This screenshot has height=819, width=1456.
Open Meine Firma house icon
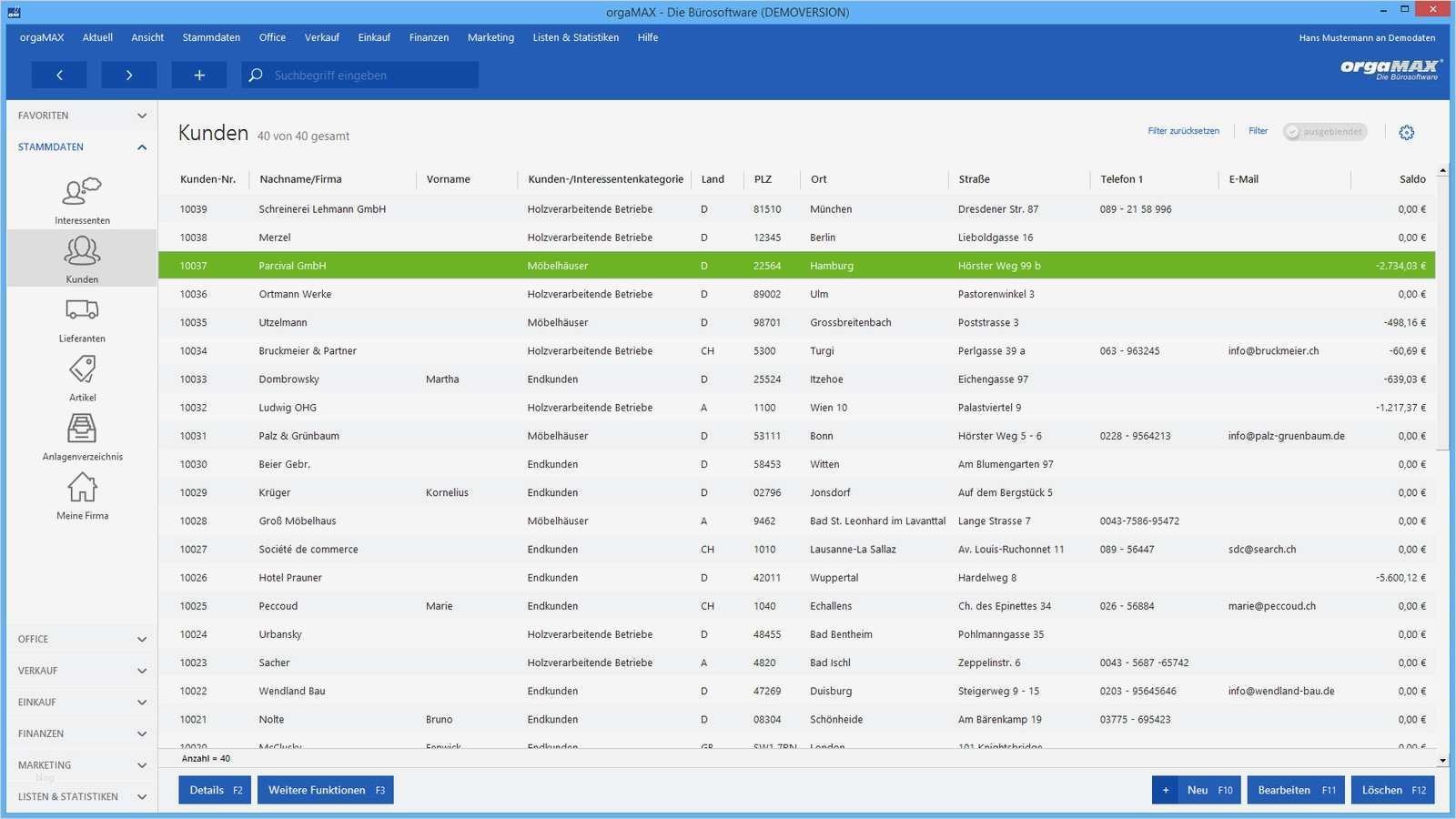point(82,488)
